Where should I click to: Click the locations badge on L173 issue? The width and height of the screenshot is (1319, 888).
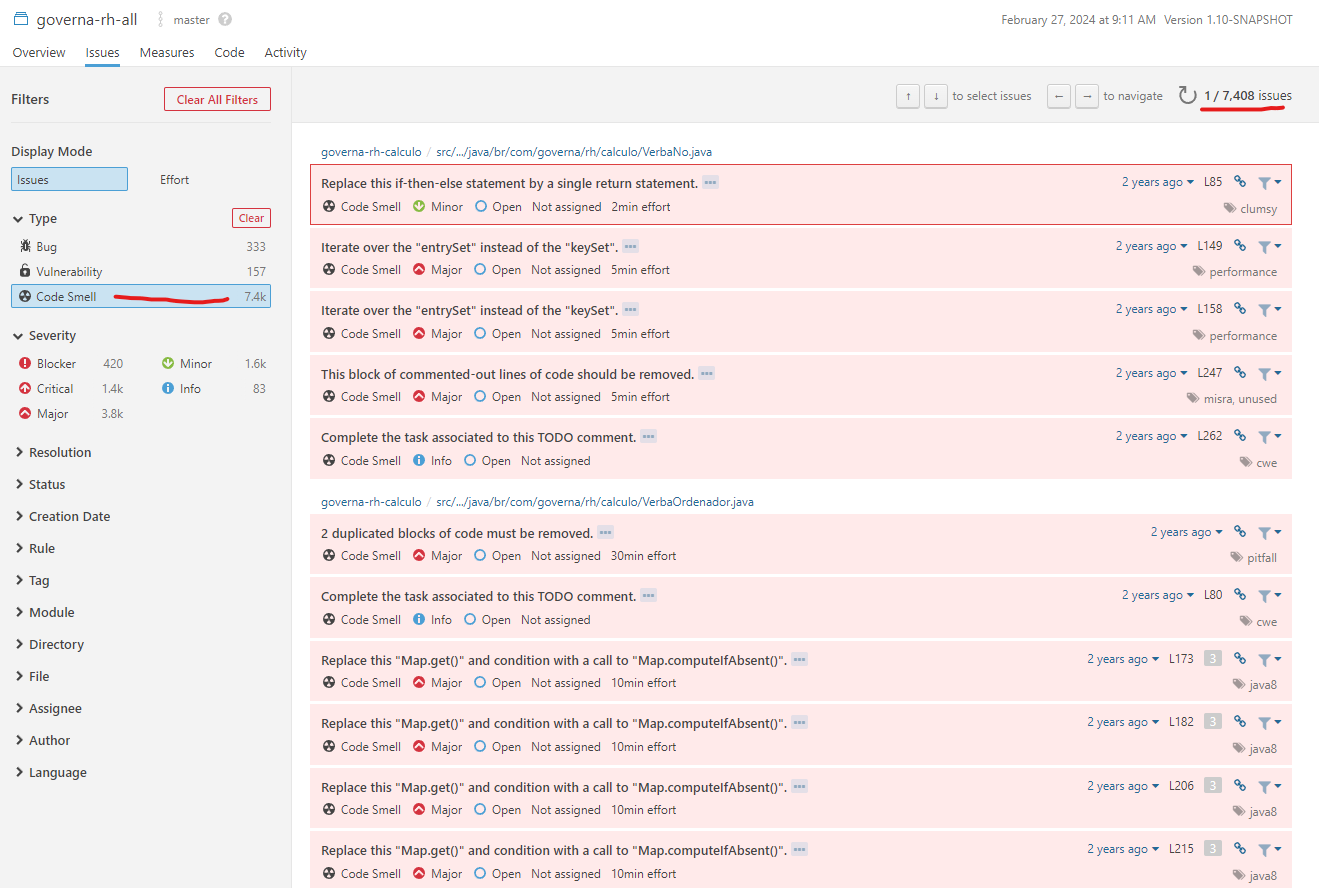tap(1213, 658)
